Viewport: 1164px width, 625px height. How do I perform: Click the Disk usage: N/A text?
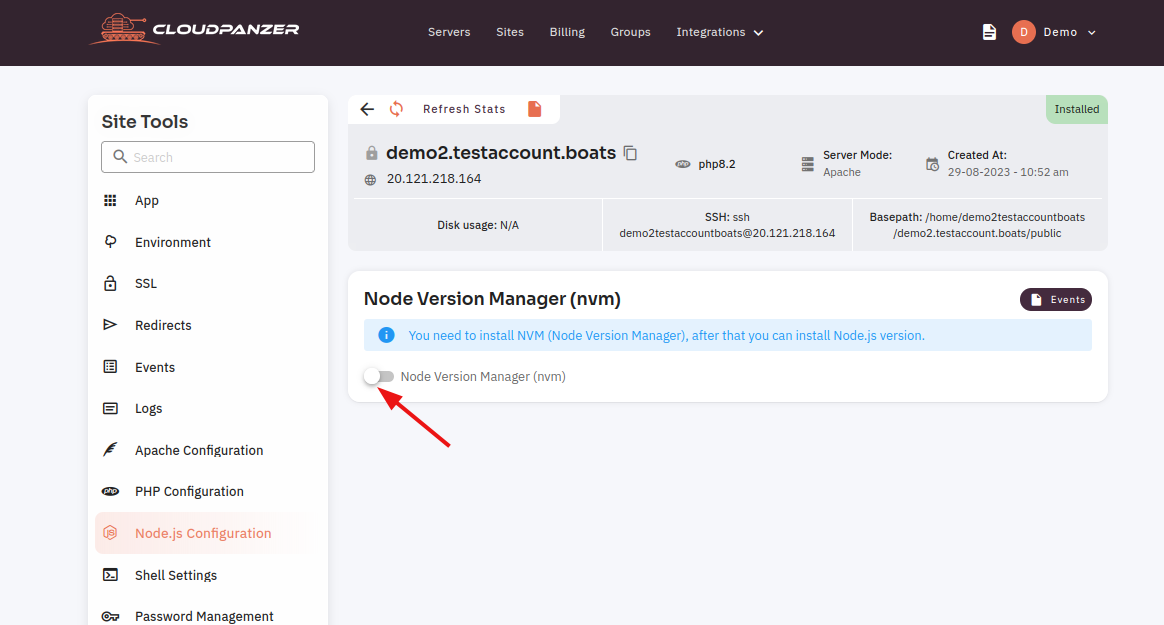(x=478, y=225)
